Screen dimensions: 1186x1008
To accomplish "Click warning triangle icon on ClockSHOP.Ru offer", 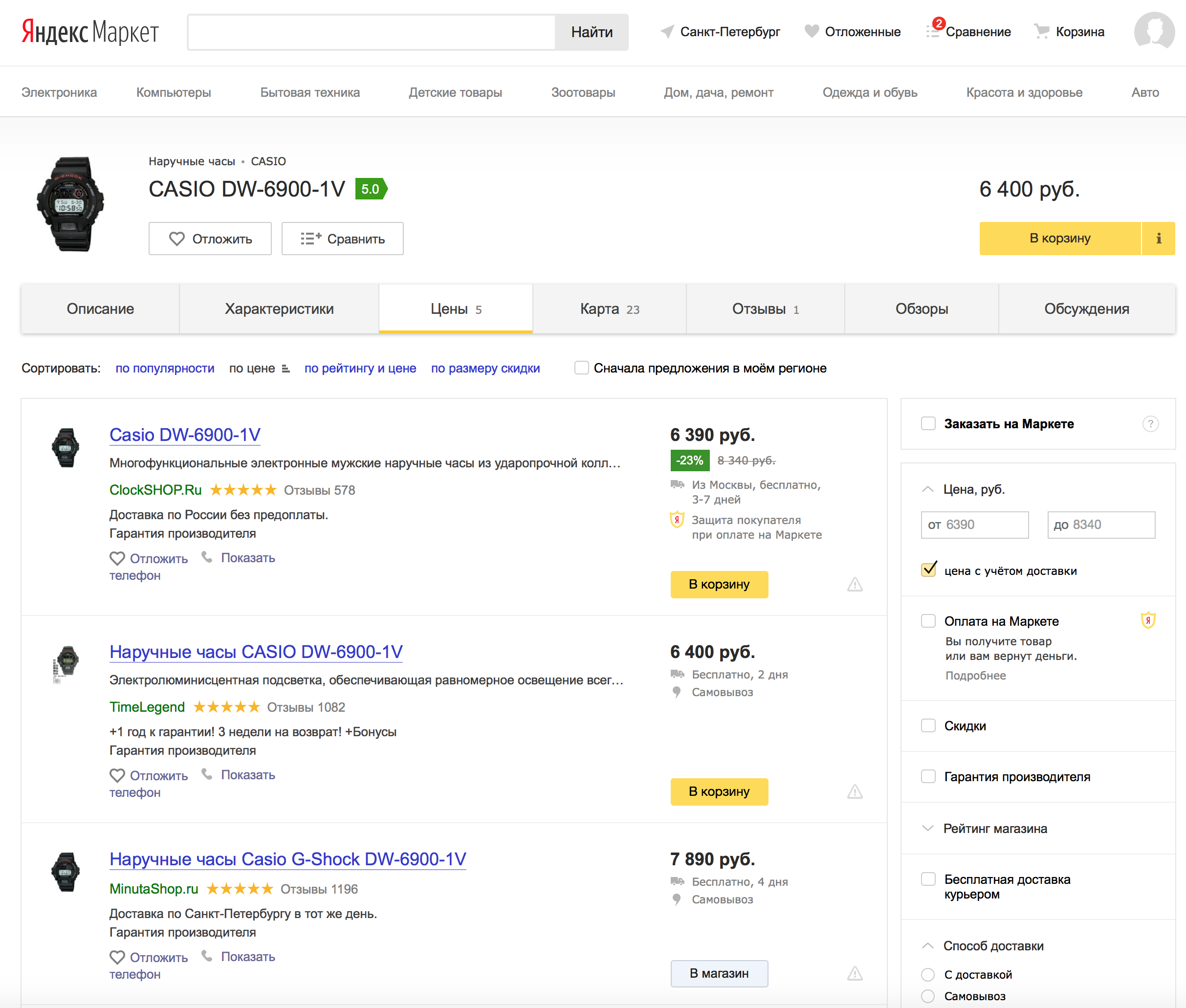I will tap(855, 585).
